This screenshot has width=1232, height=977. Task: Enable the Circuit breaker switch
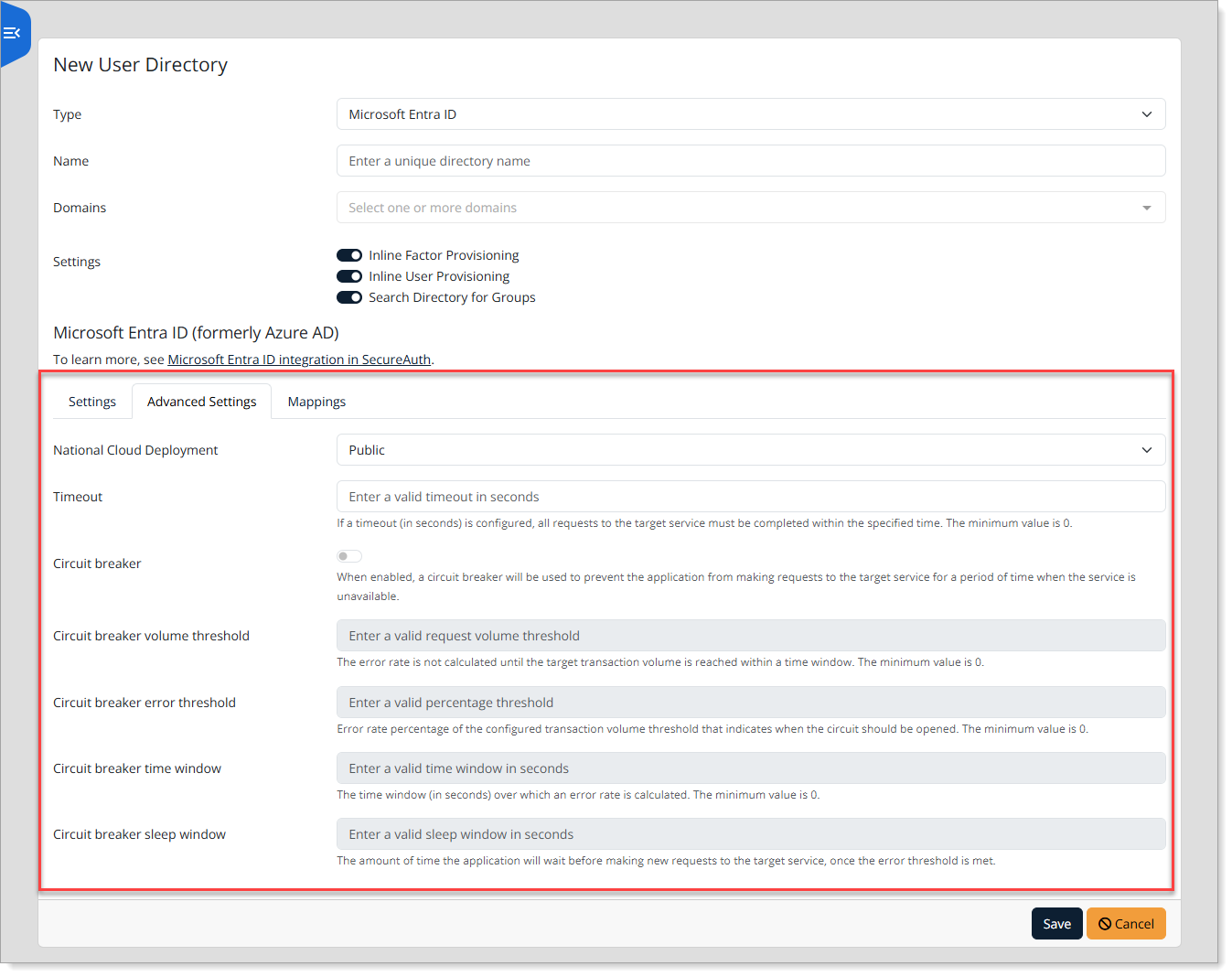coord(349,556)
